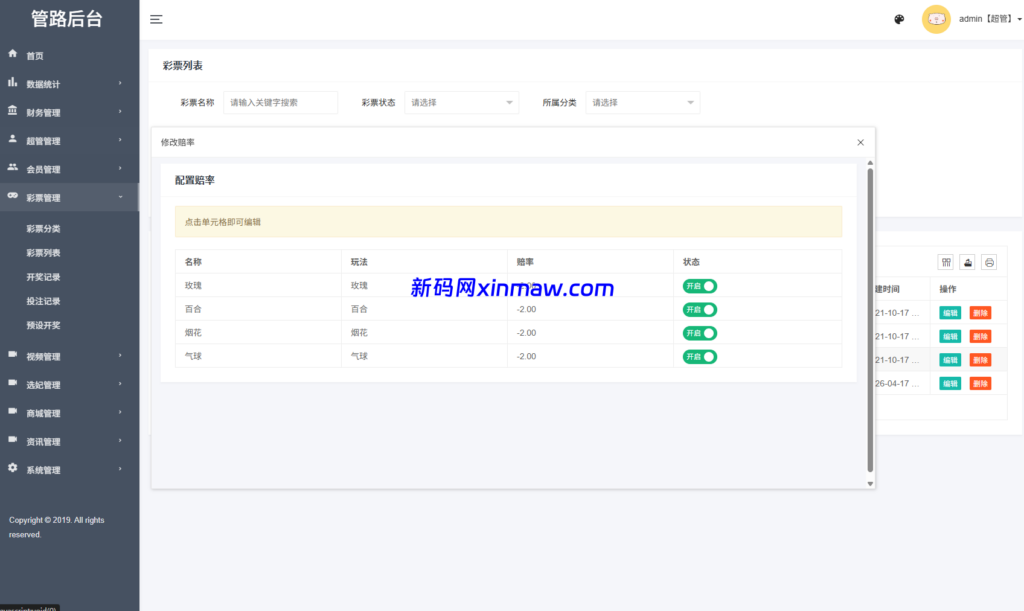Disable the 开启 switch for 烟花
The image size is (1024, 611).
coord(699,332)
